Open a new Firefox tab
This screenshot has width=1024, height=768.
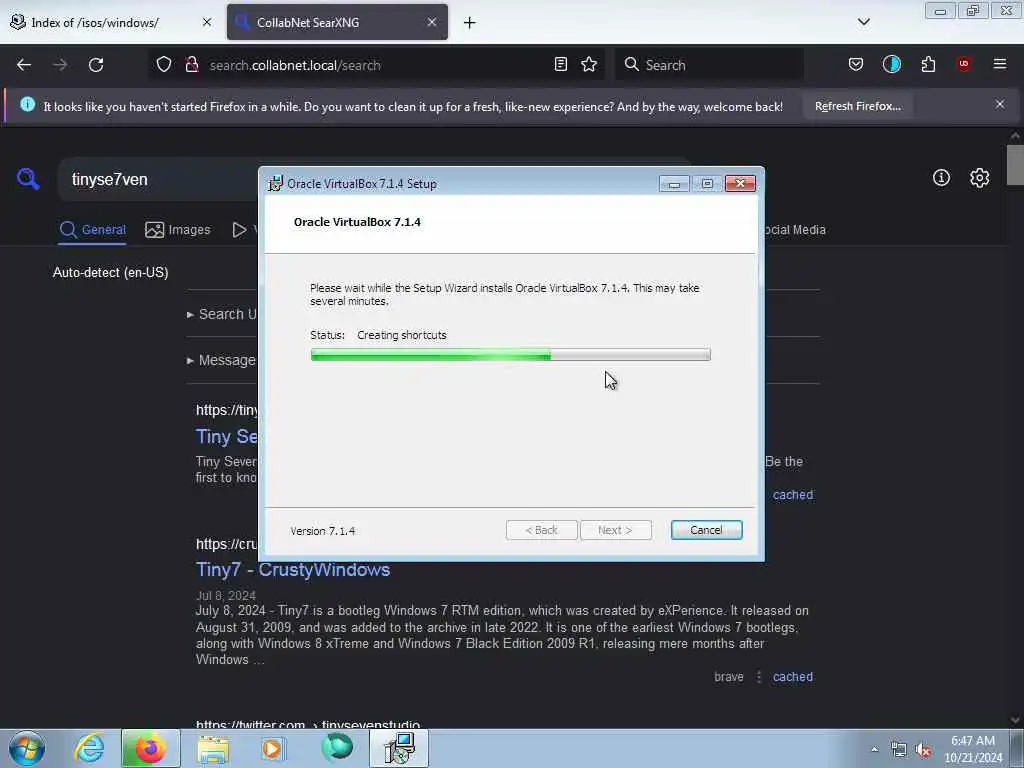click(470, 23)
